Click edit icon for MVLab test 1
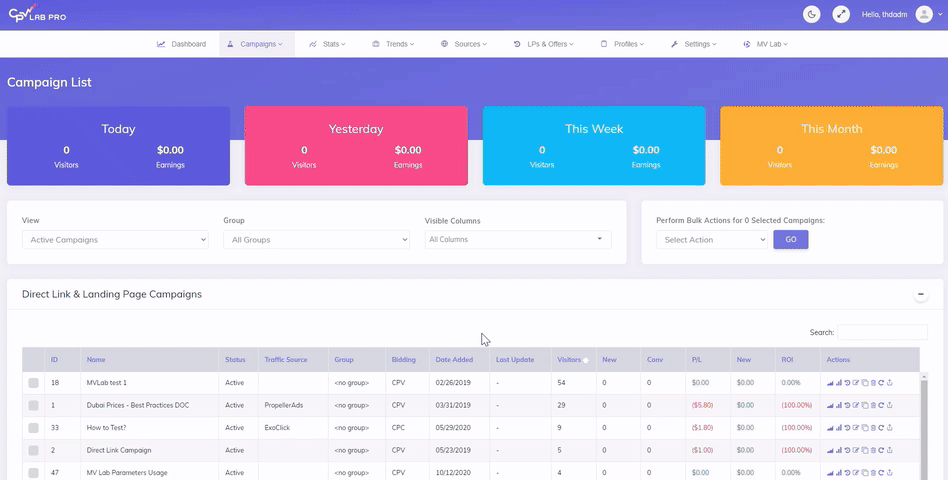 point(856,383)
